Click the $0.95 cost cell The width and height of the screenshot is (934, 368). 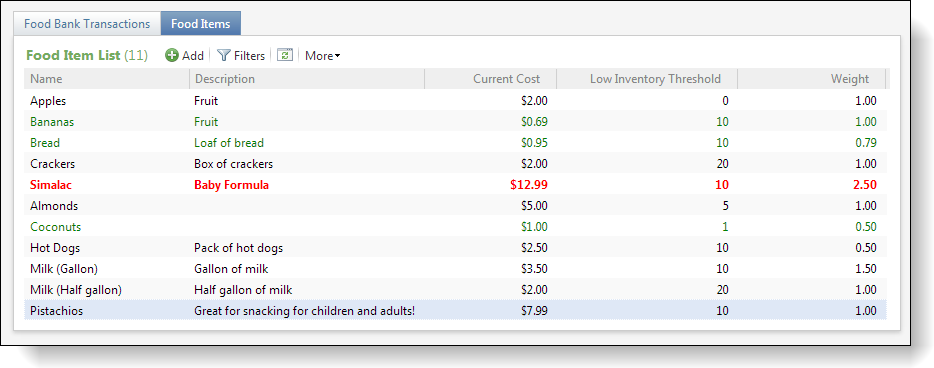pyautogui.click(x=534, y=143)
